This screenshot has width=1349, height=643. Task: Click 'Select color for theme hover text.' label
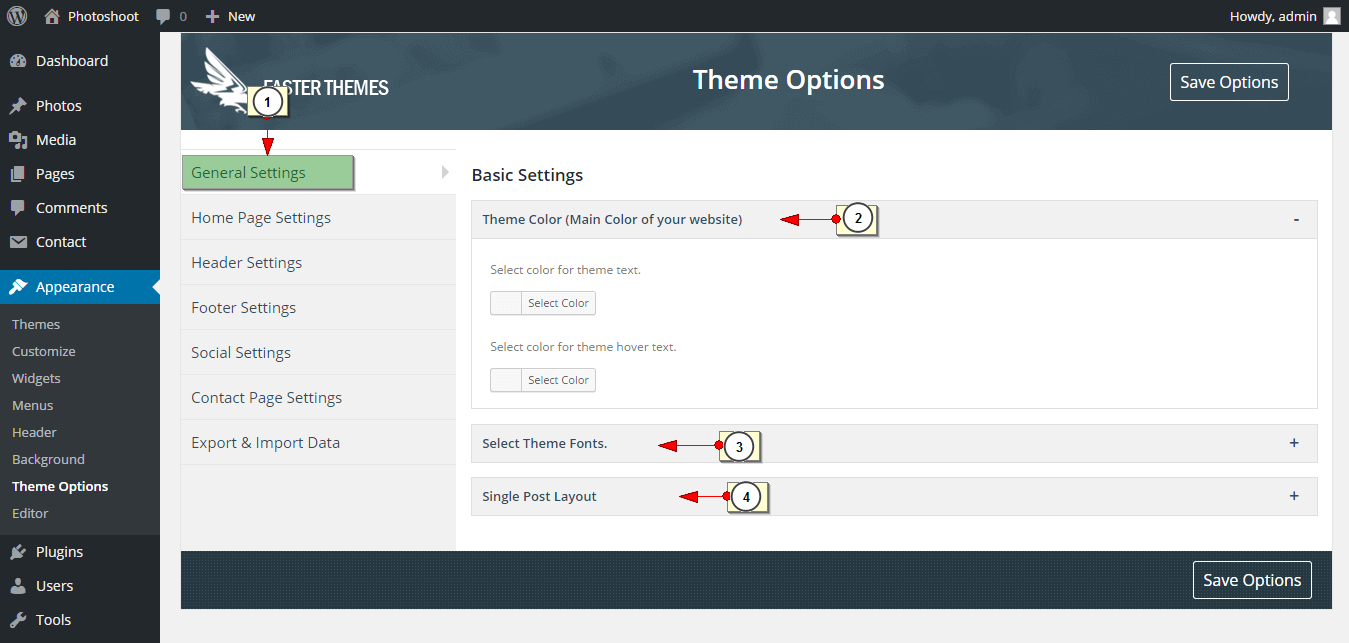583,347
